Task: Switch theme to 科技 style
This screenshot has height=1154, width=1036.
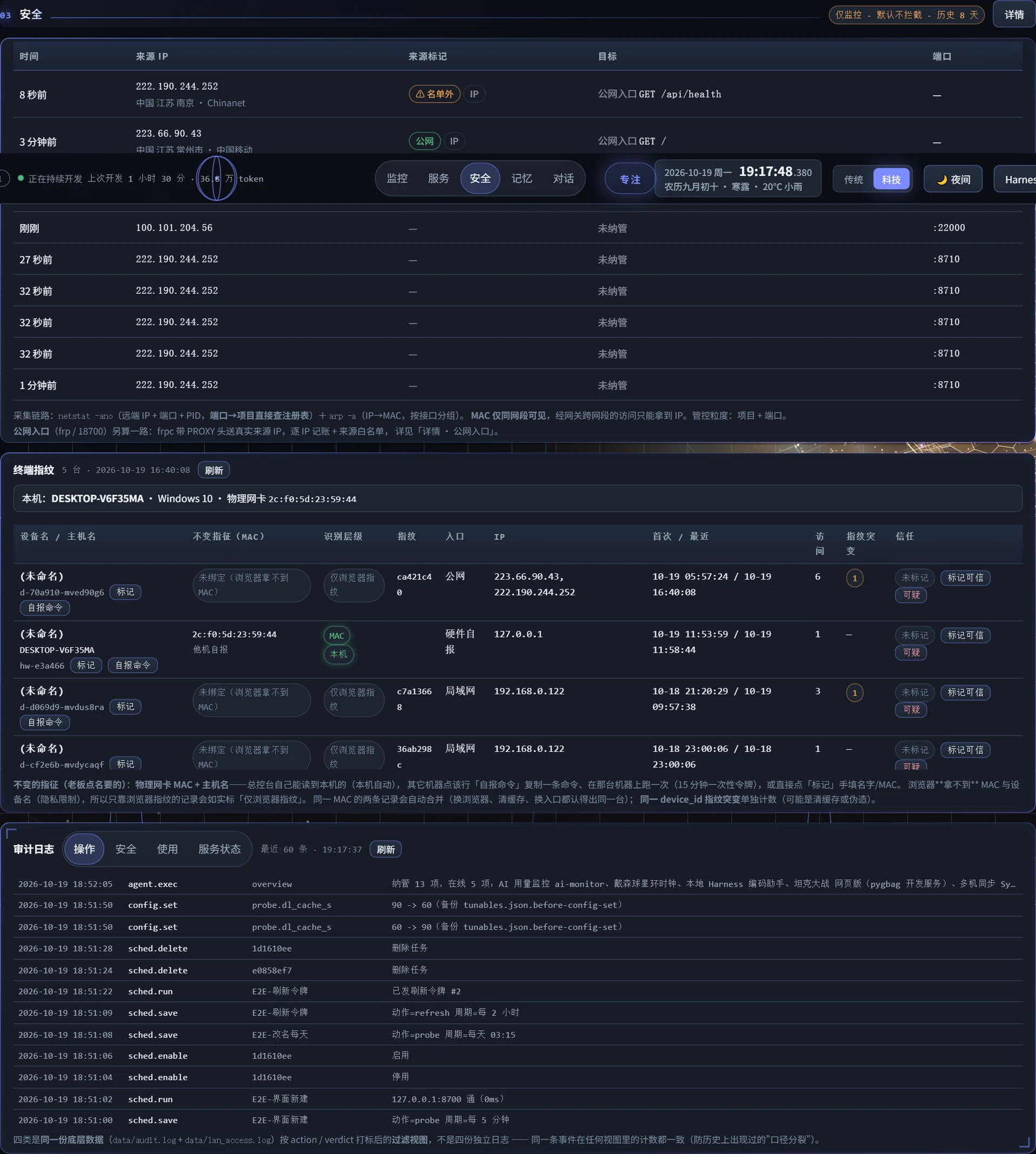Action: [891, 180]
